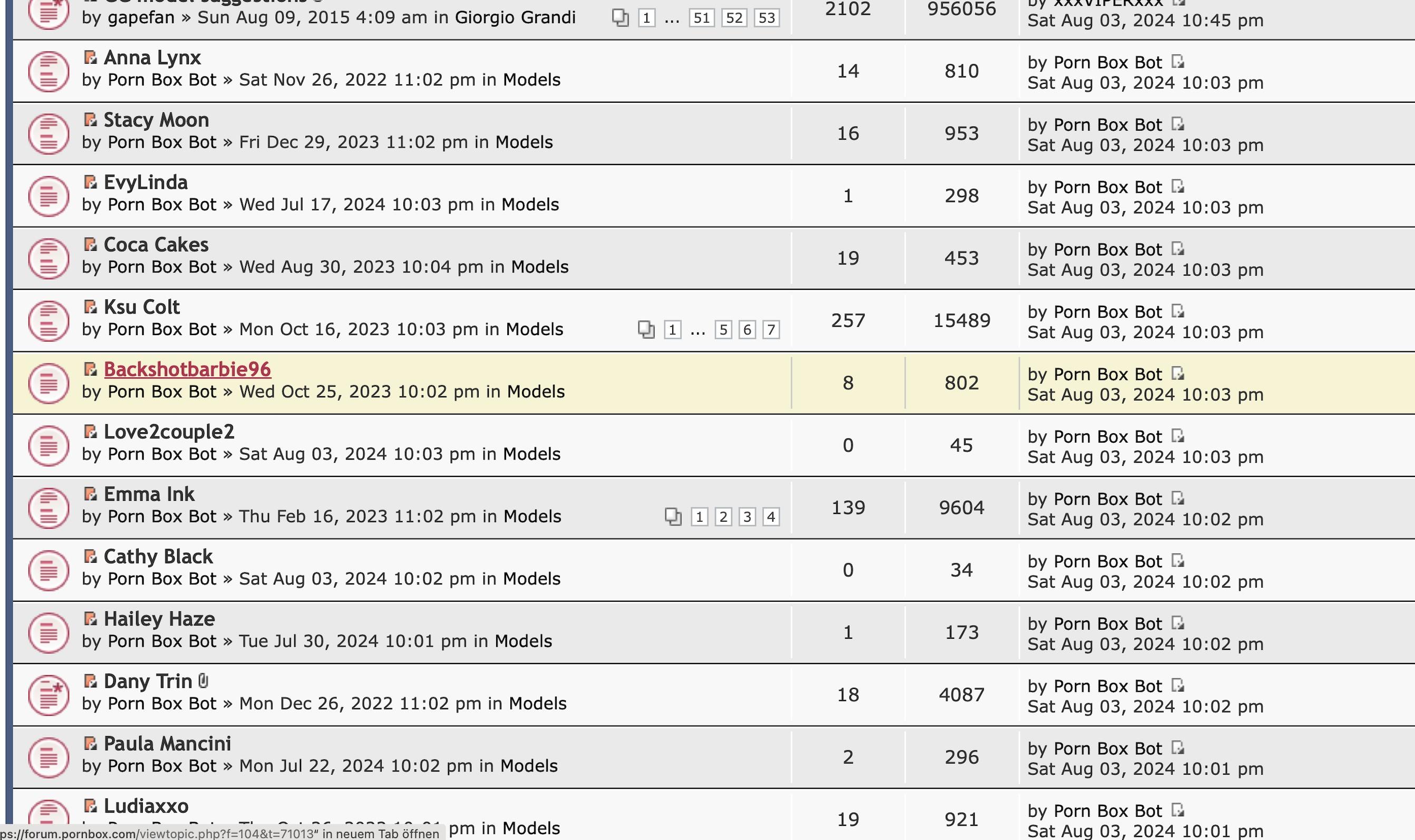Open page 3 of Emma Ink topic
Image resolution: width=1415 pixels, height=840 pixels.
point(747,517)
